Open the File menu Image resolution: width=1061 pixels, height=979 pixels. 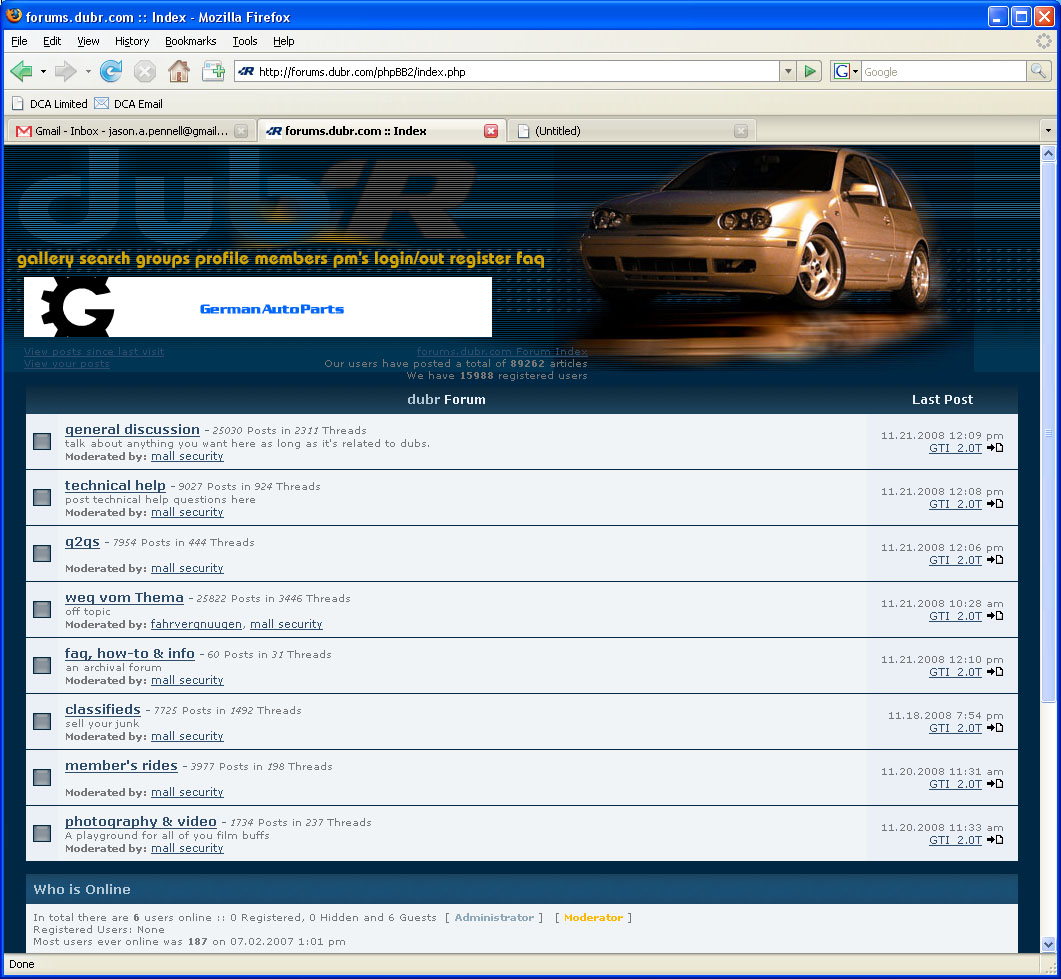pyautogui.click(x=19, y=41)
